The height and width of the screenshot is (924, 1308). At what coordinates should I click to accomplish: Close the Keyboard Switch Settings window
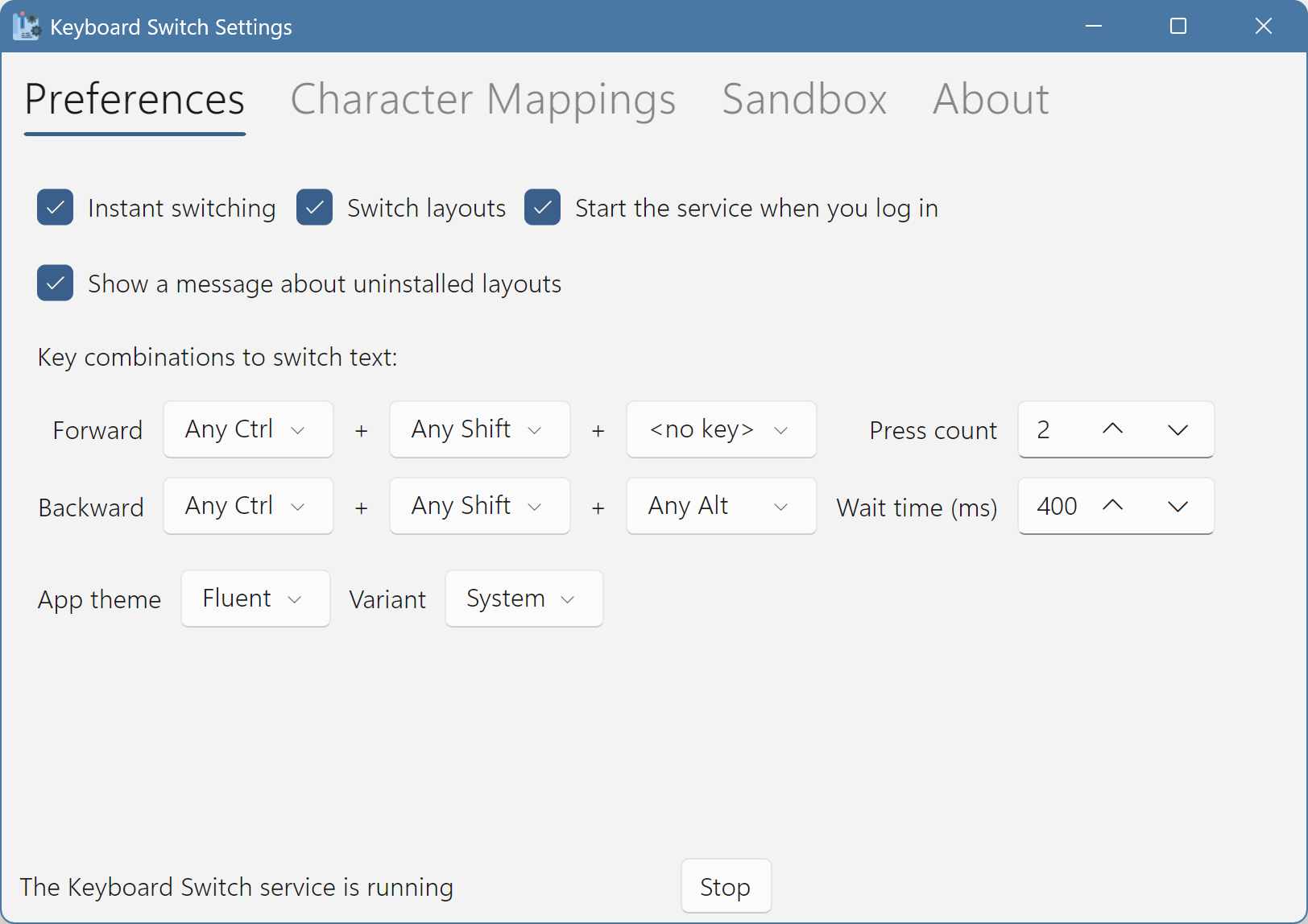(x=1264, y=27)
